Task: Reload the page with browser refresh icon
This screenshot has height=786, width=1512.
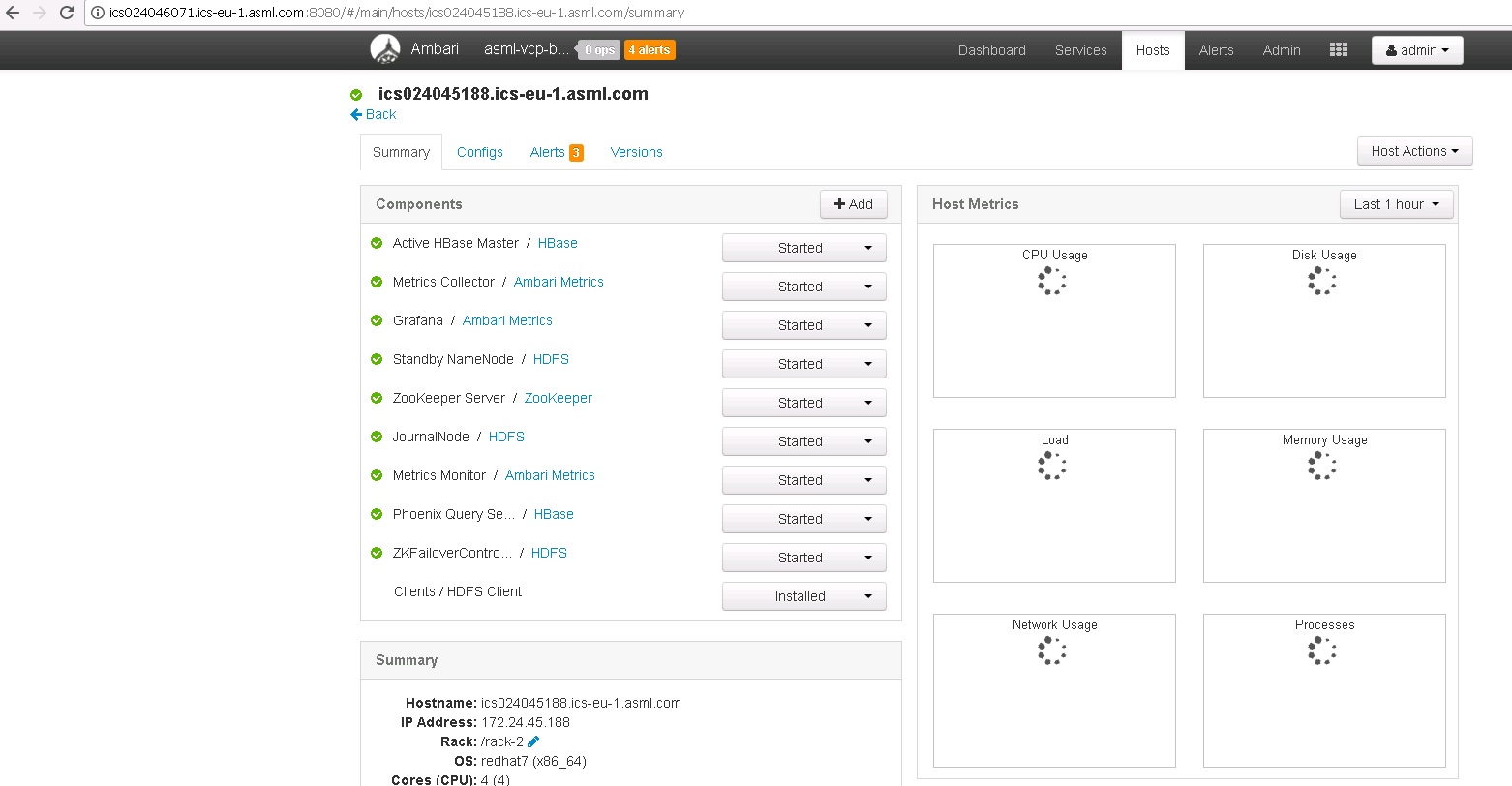Action: point(67,13)
